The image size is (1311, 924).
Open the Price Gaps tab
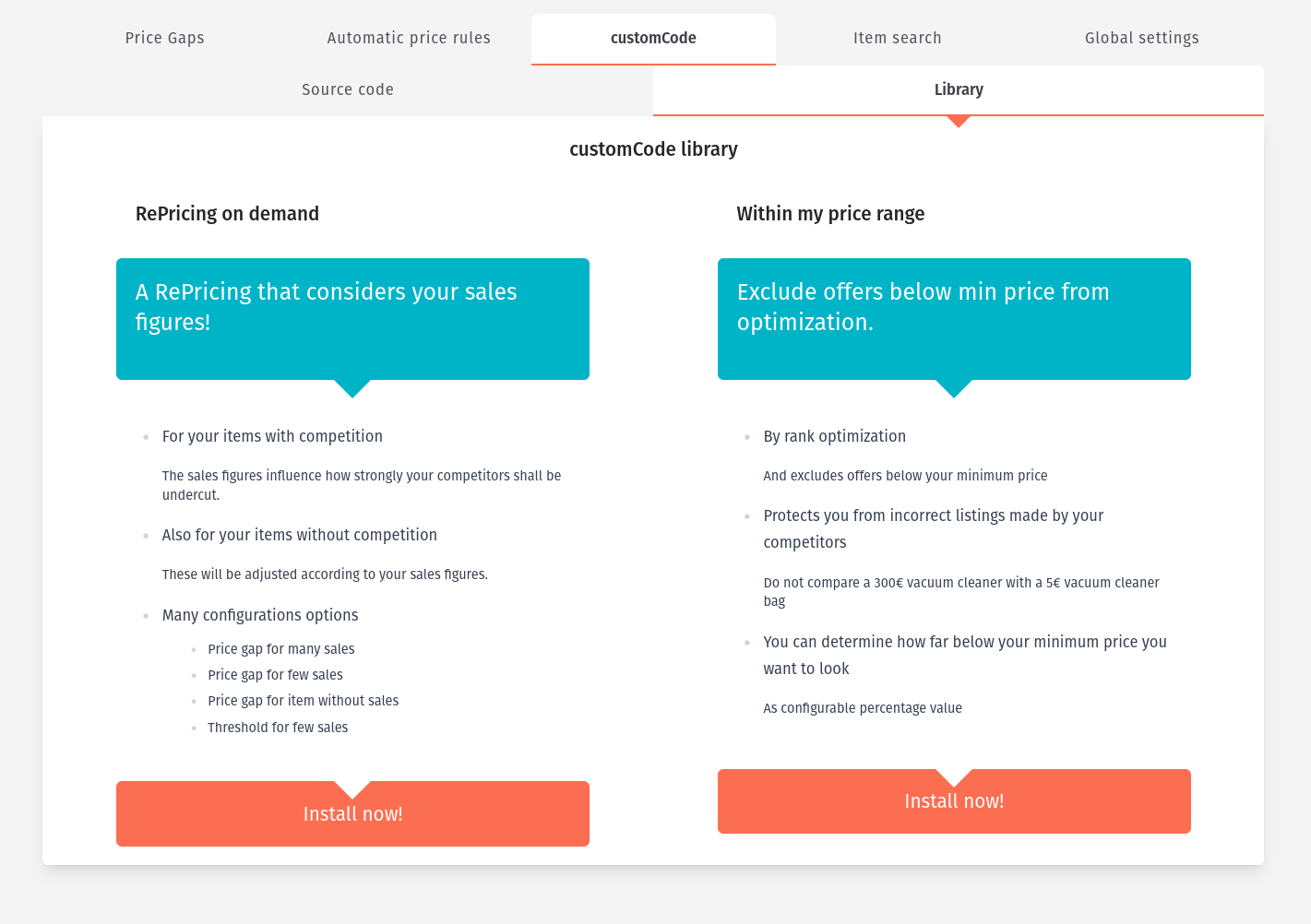(x=164, y=38)
